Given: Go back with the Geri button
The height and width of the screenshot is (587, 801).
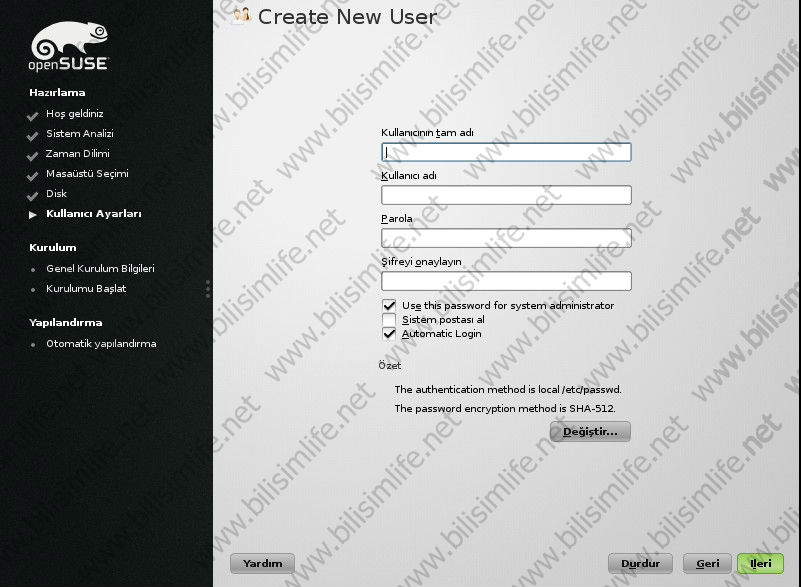Looking at the screenshot, I should [708, 563].
